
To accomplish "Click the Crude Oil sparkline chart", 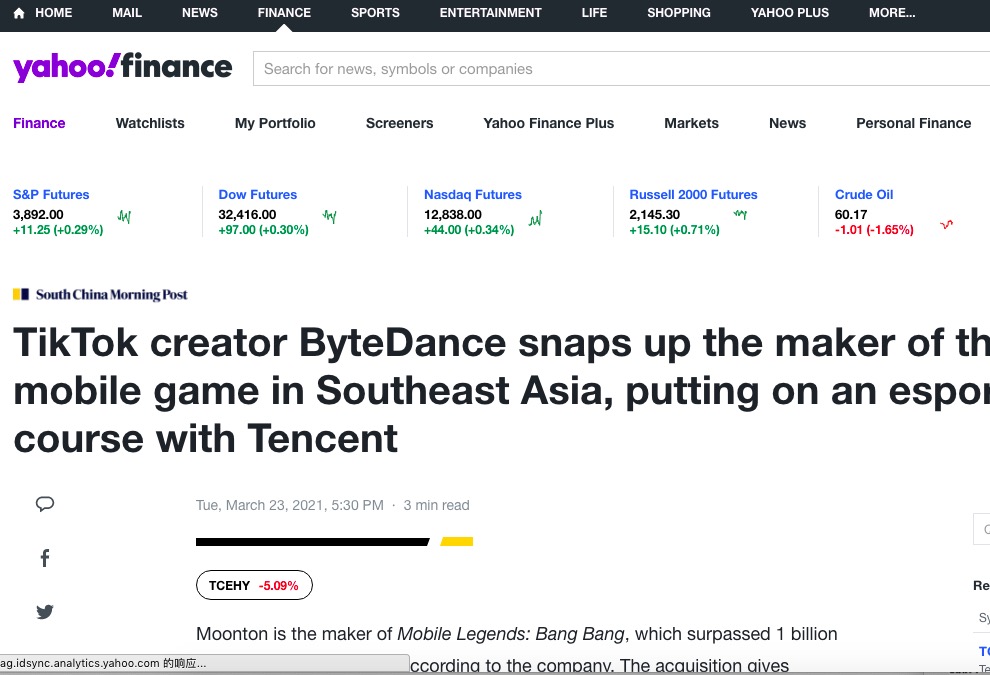I will (x=946, y=224).
